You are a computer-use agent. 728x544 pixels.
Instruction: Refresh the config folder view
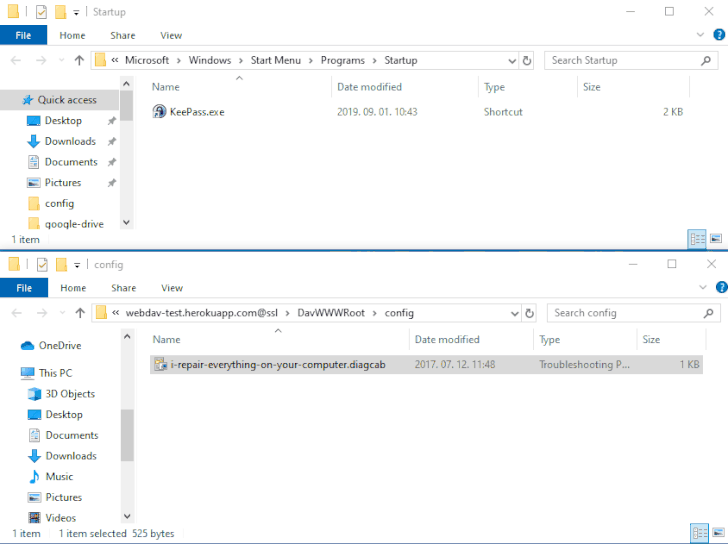point(529,313)
